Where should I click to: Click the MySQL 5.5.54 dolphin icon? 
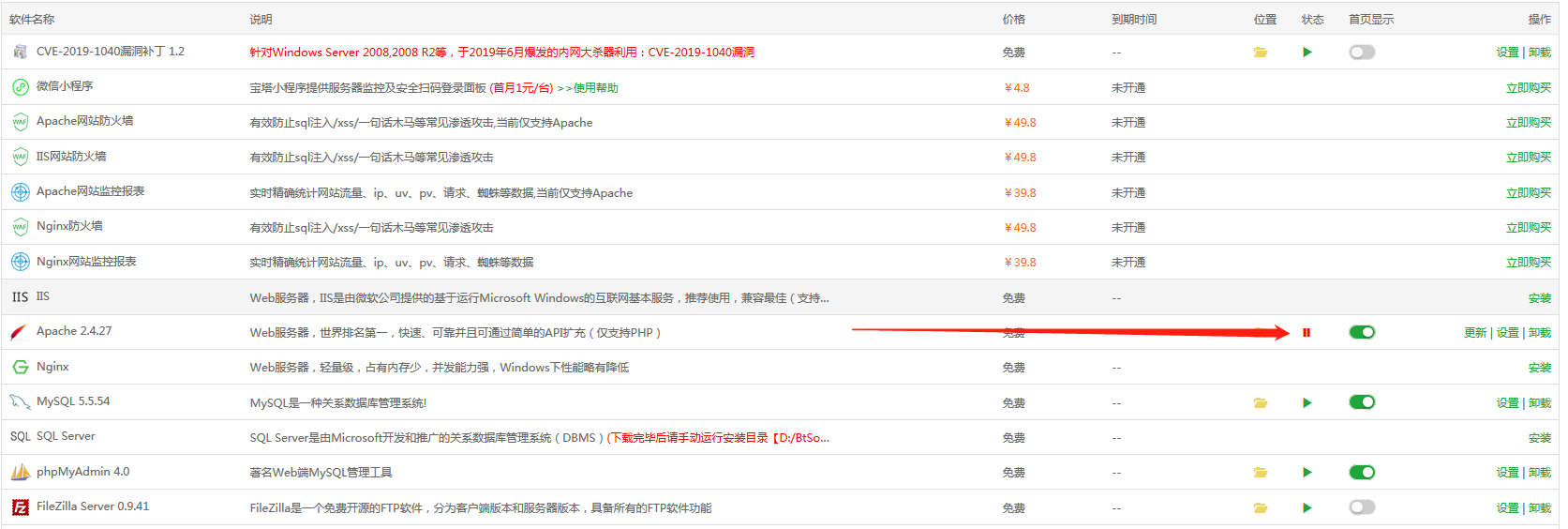click(x=20, y=402)
